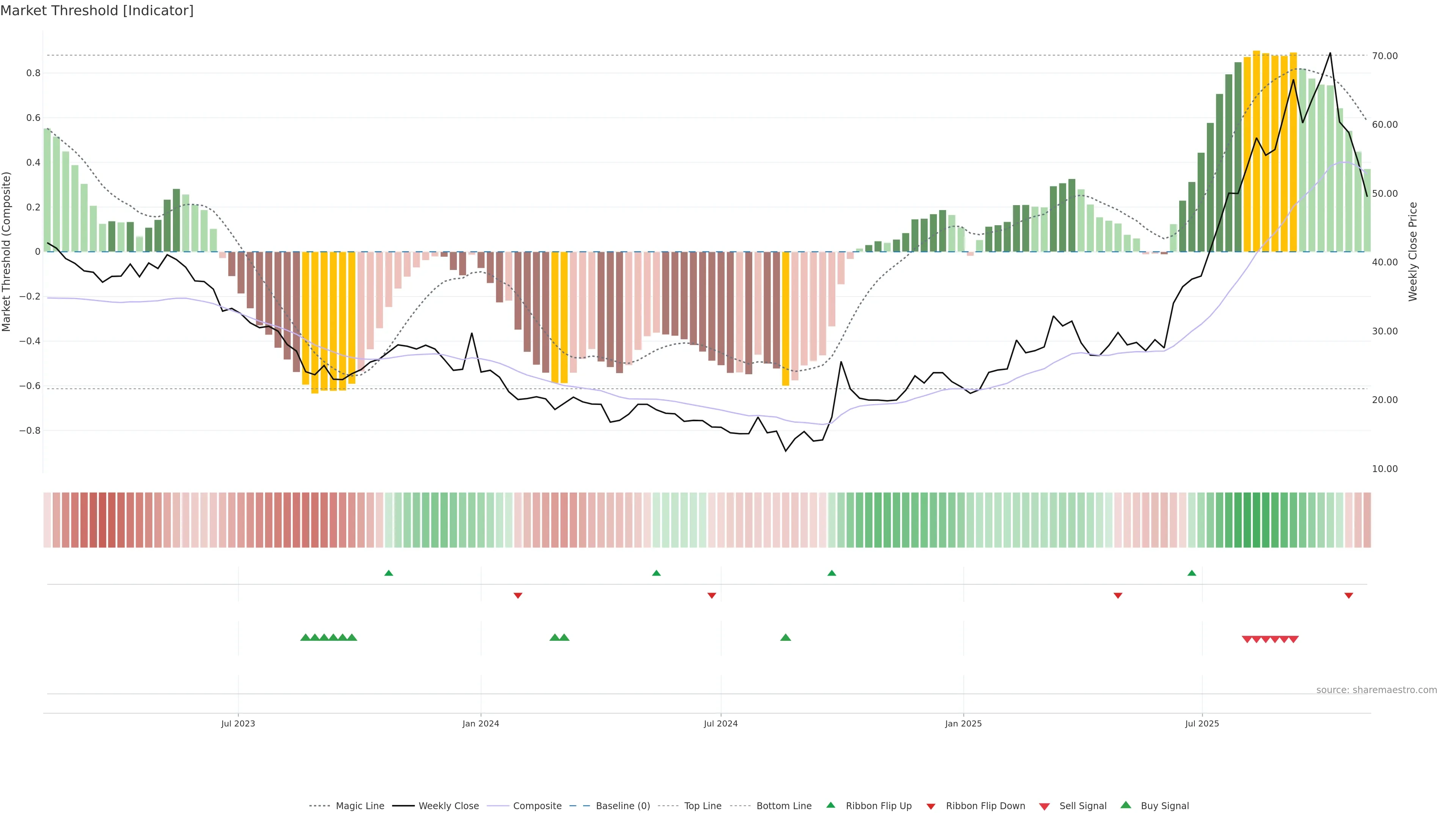Click the Market Threshold [Indicator] title

tap(97, 11)
